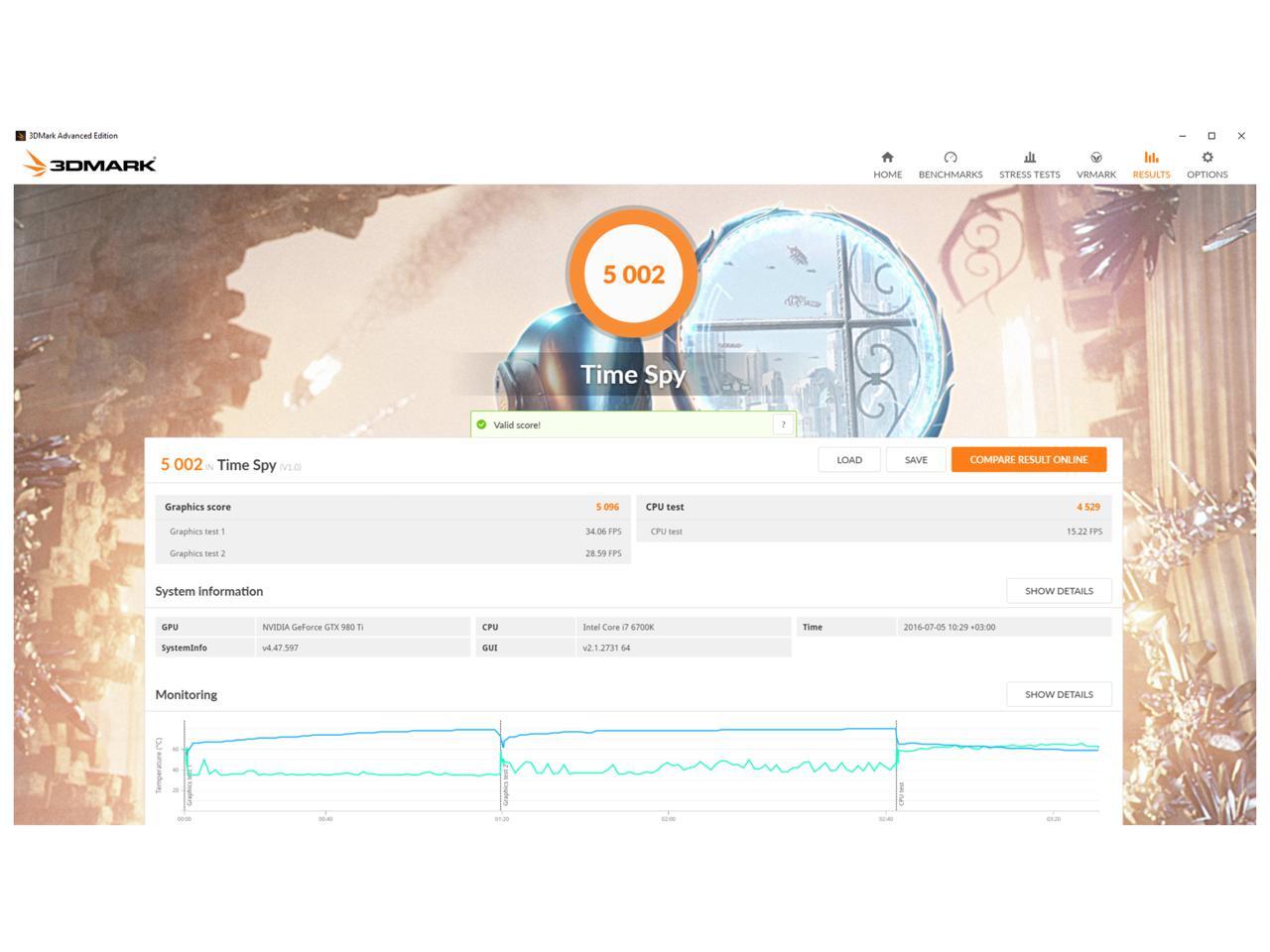Click the OPTIONS menu label

[1207, 175]
